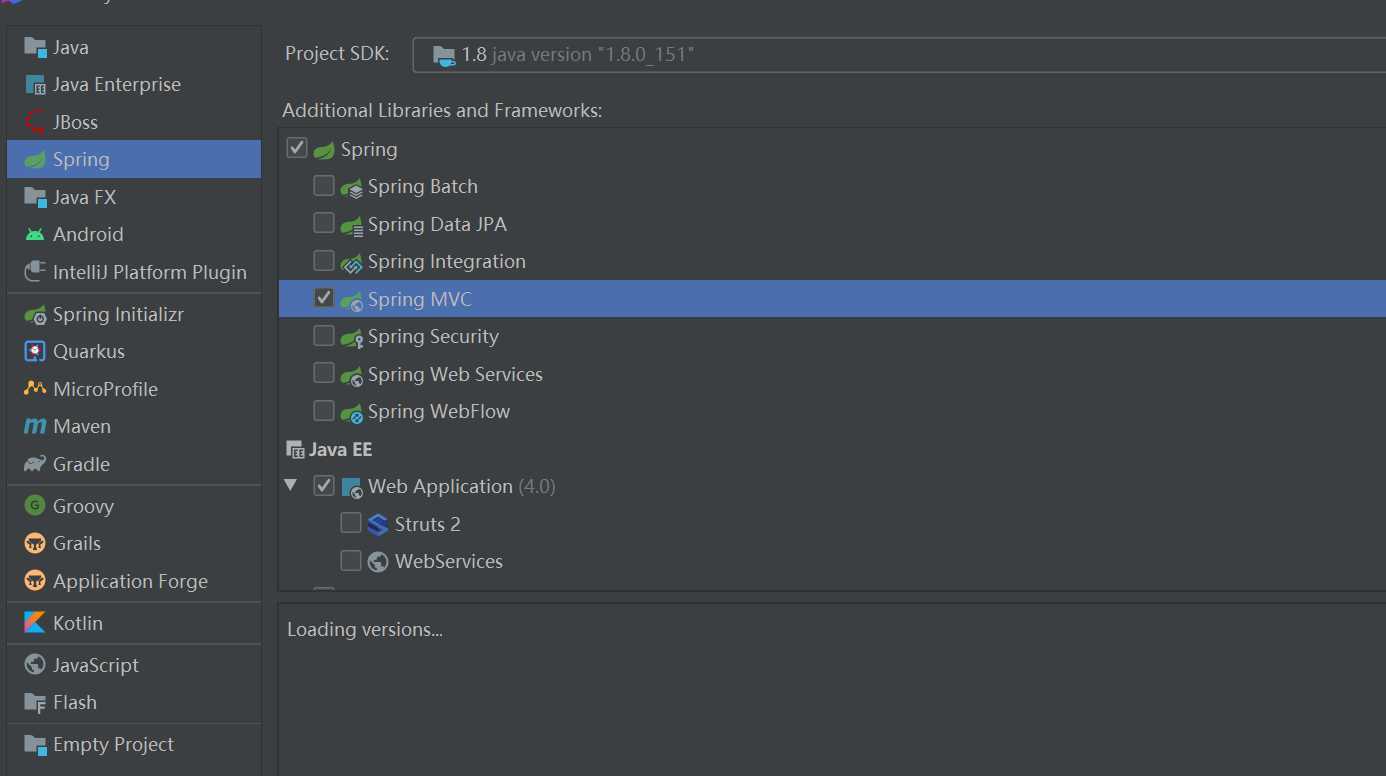Click the Spring MVC row icon

point(351,300)
